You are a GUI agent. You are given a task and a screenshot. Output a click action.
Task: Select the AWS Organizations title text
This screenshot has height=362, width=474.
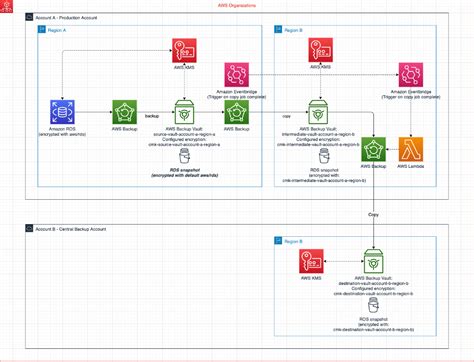237,5
